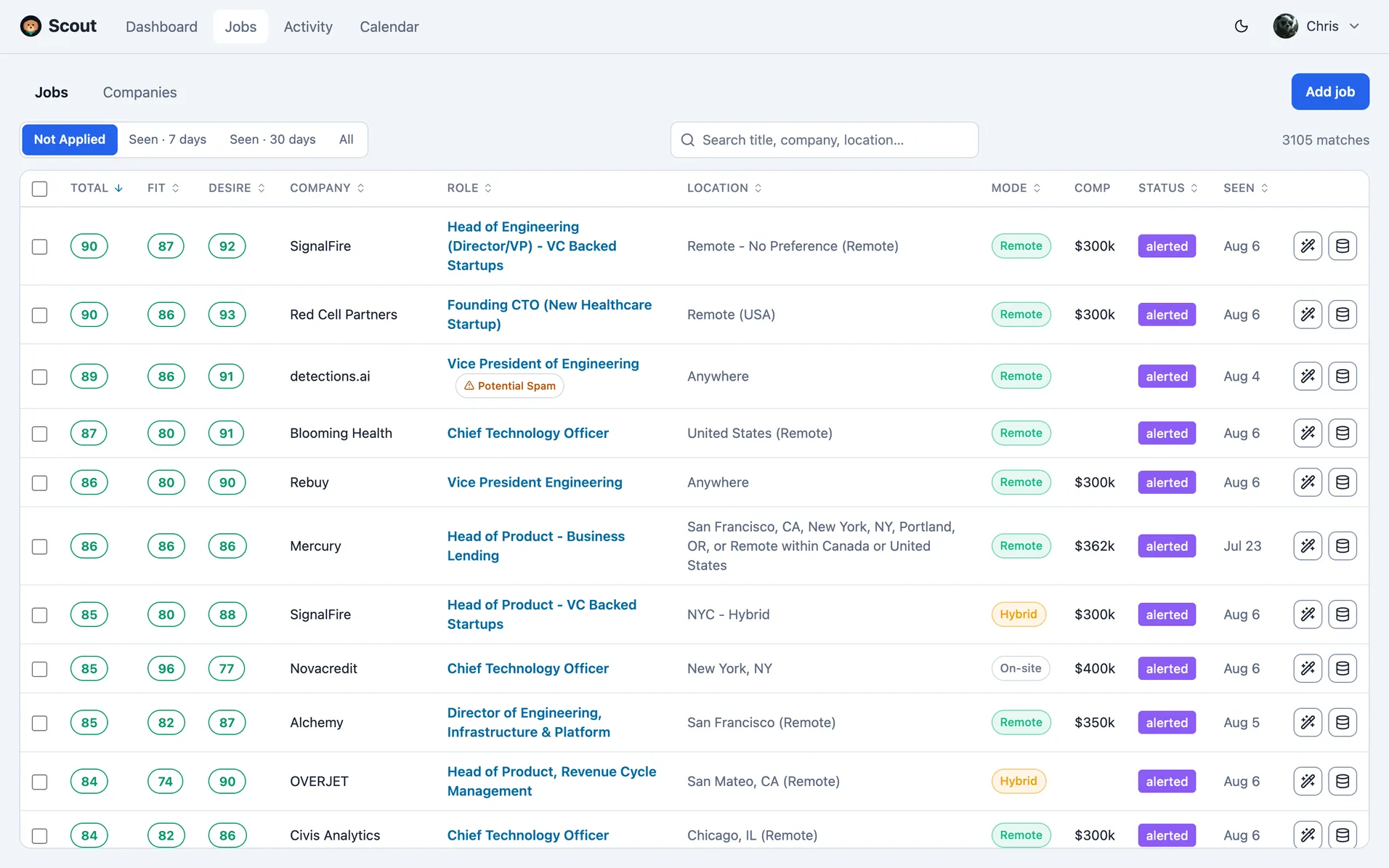The image size is (1389, 868).
Task: Click magic wand icon for SignalFire Head of Engineering
Action: [x=1308, y=246]
